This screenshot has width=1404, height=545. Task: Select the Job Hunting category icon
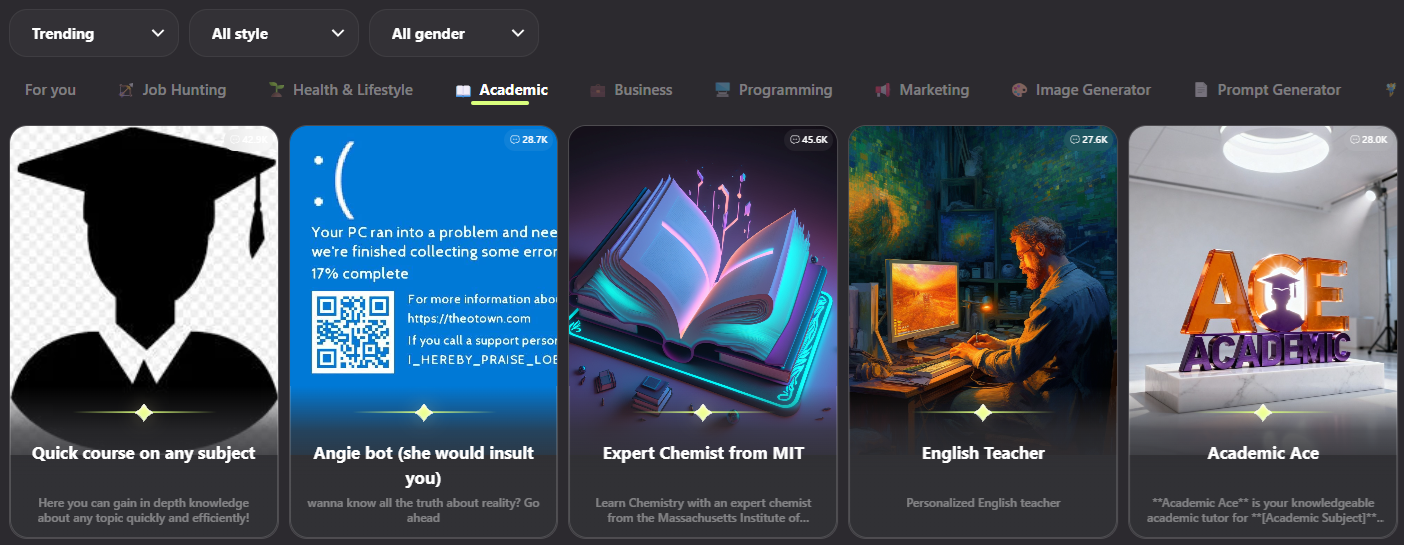(x=126, y=90)
